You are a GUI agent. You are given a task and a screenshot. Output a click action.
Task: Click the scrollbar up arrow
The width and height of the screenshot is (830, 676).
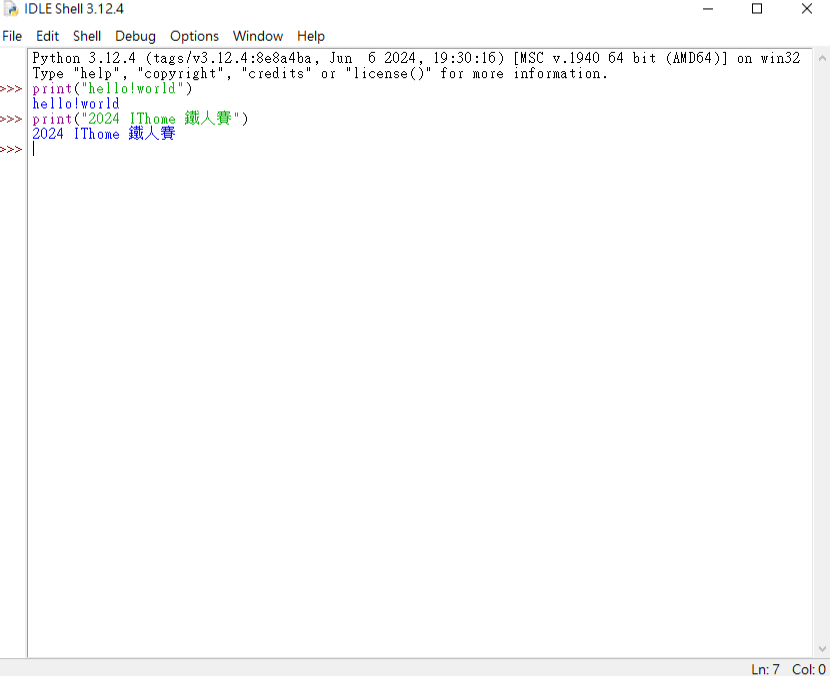822,58
